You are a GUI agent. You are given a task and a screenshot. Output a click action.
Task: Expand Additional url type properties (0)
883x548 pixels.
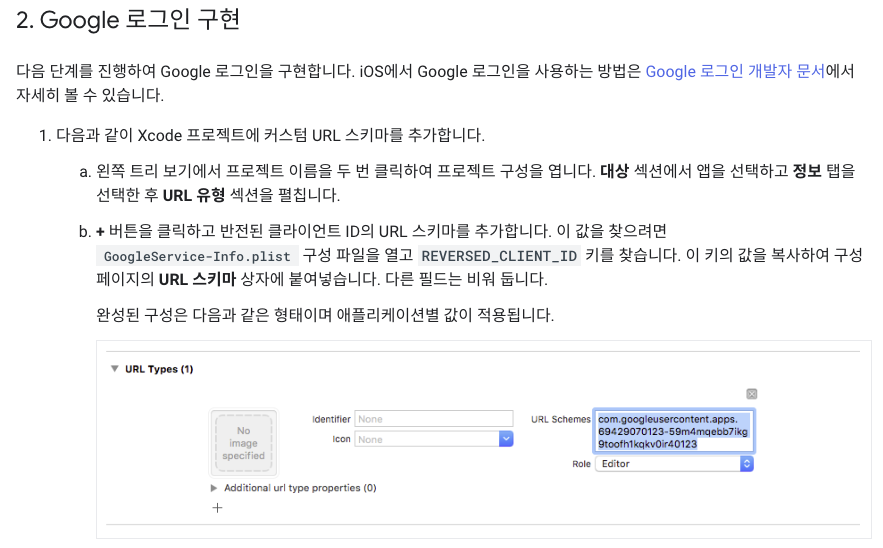pos(214,488)
